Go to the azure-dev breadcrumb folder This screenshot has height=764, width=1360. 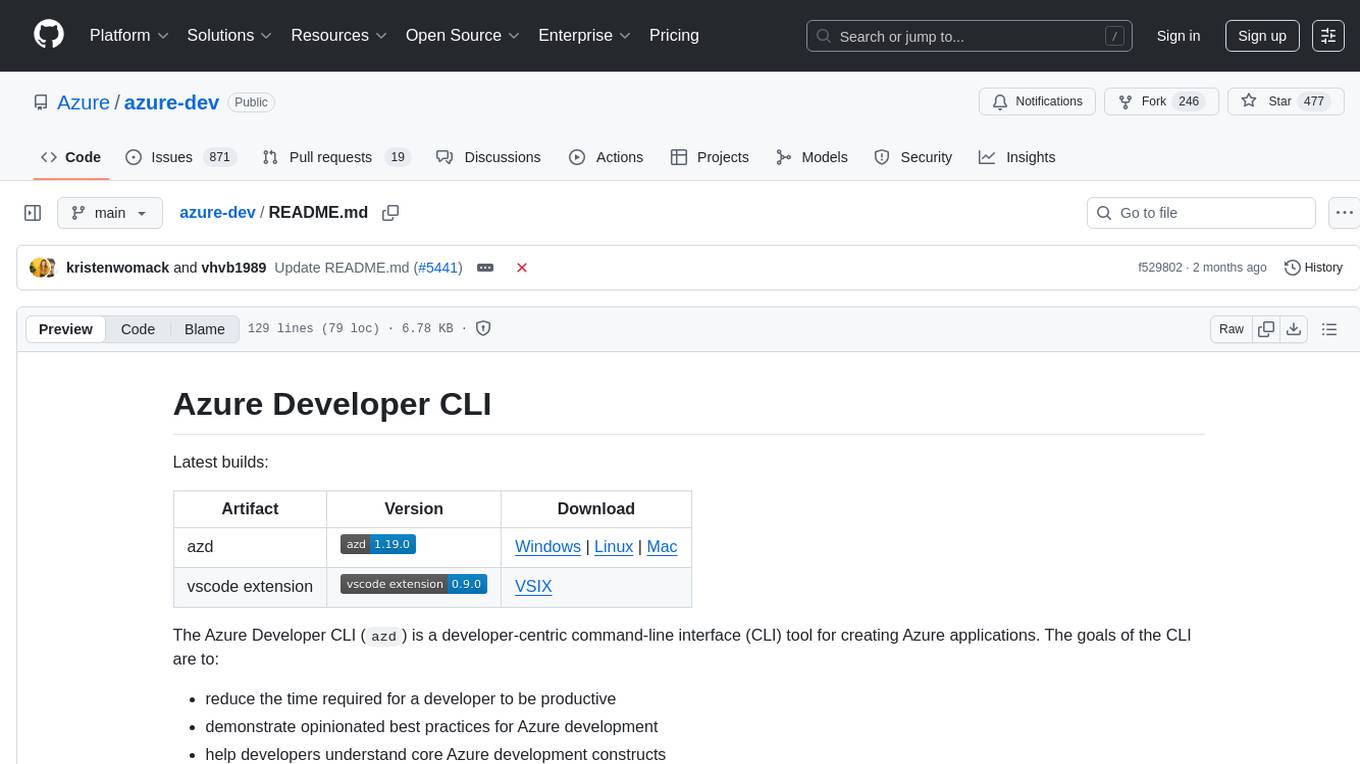(x=218, y=212)
